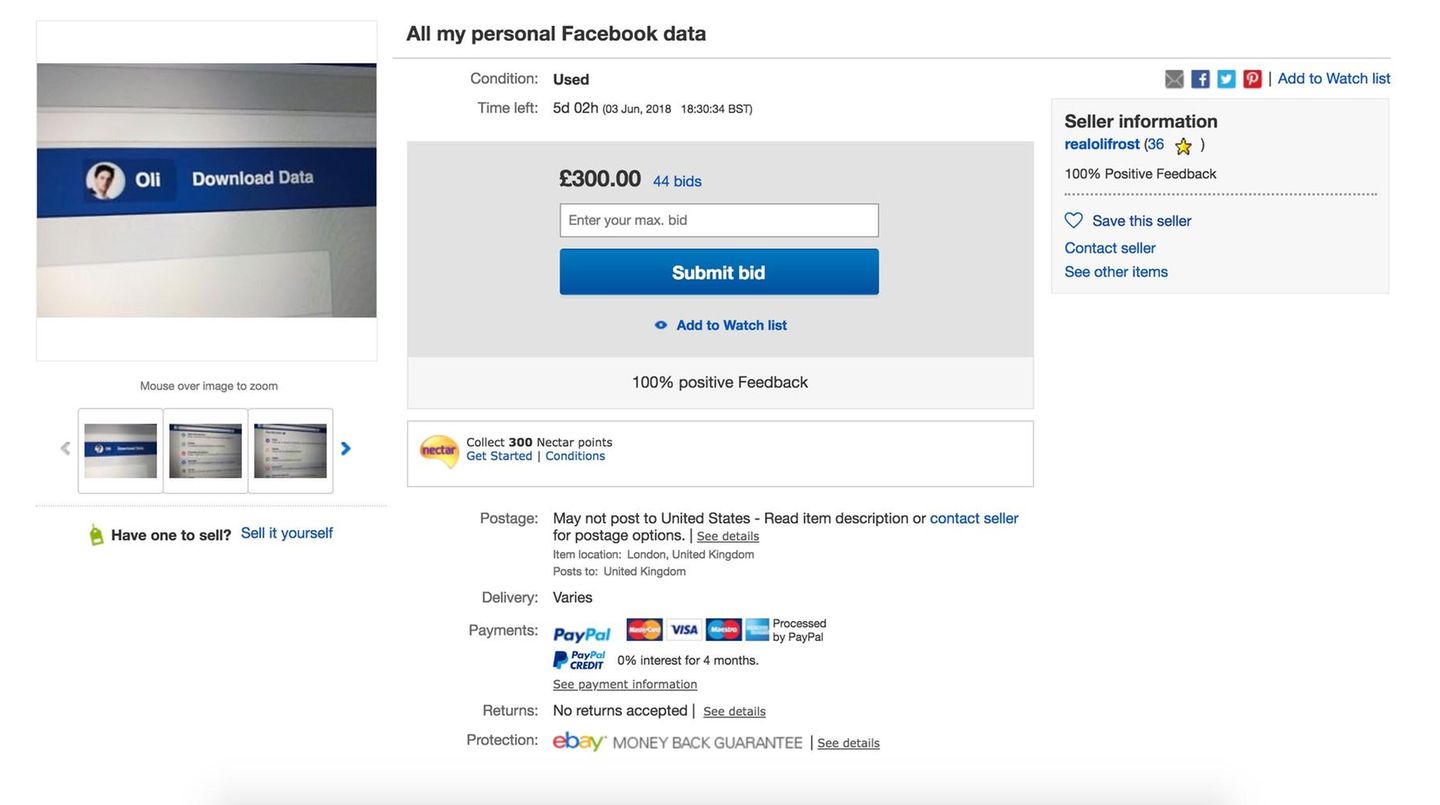The width and height of the screenshot is (1440, 805).
Task: Share listing on Pinterest icon
Action: [1252, 79]
